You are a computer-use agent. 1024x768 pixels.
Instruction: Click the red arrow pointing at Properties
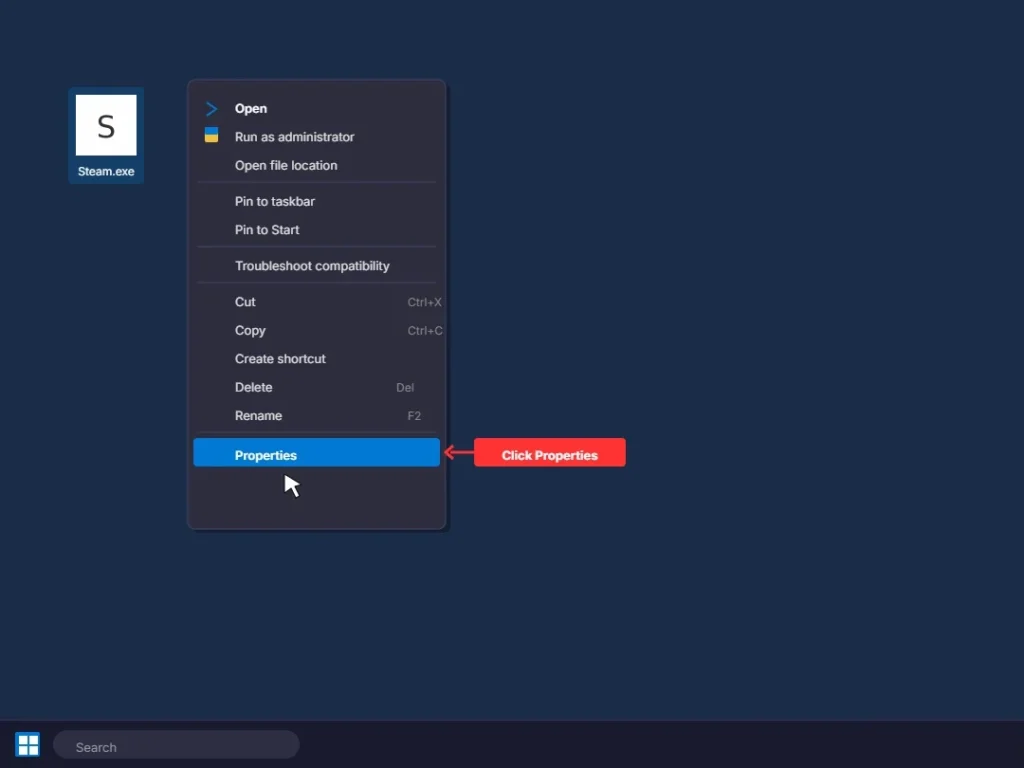457,452
